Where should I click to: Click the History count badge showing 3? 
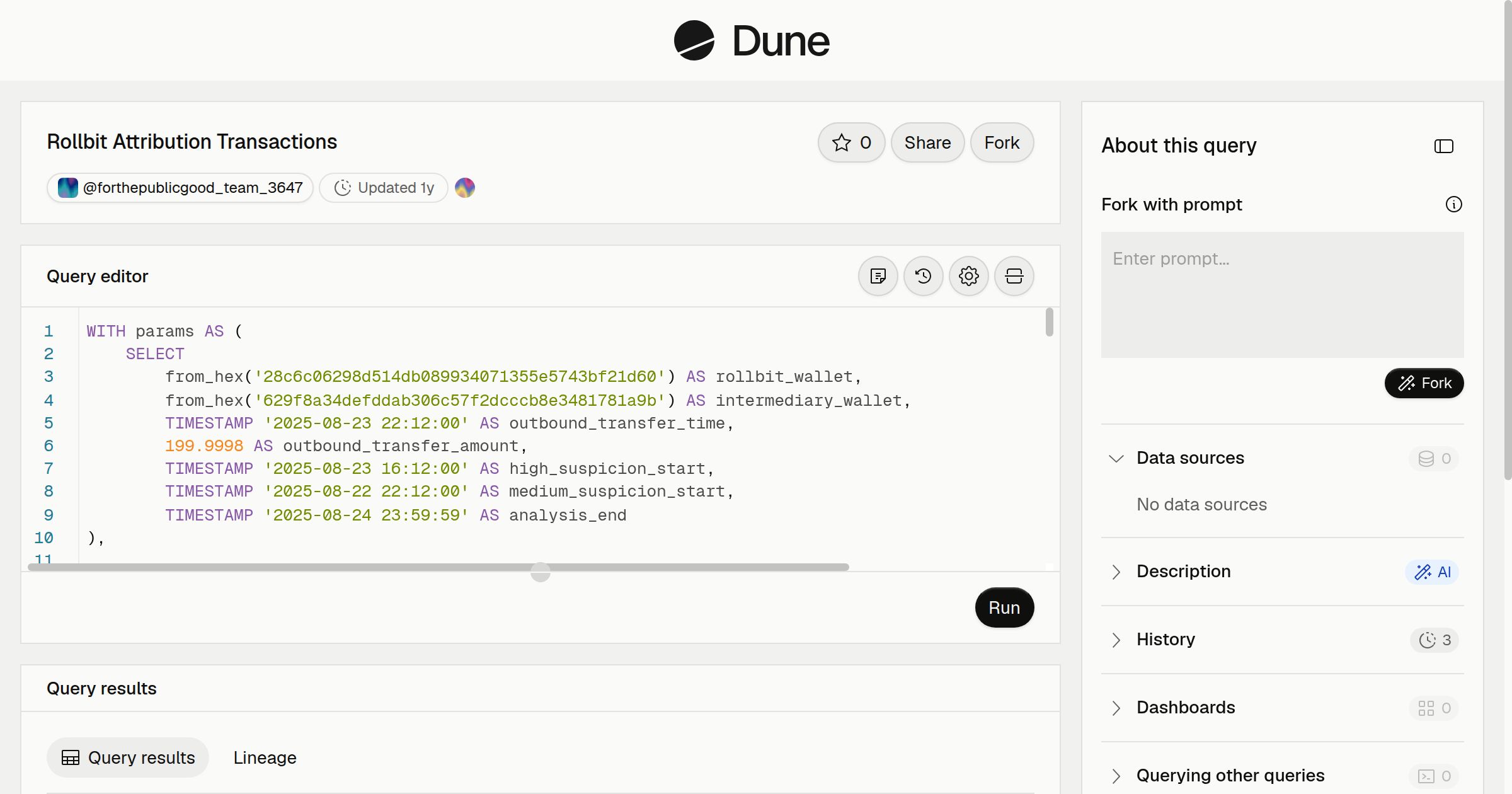coord(1435,640)
